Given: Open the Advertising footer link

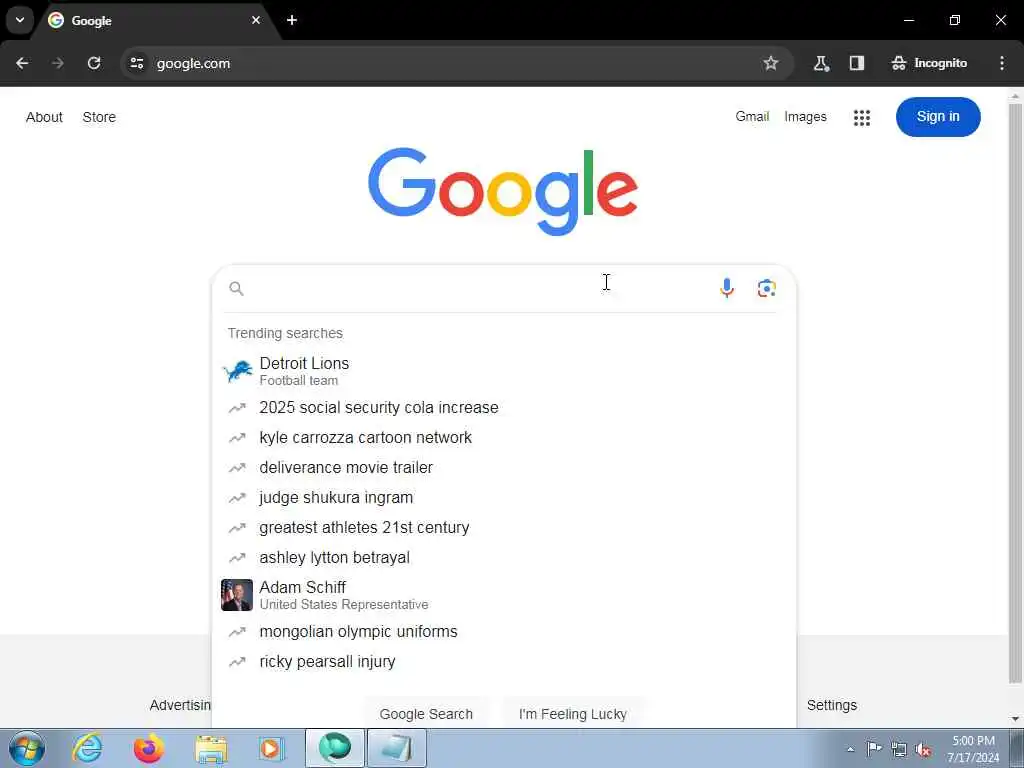Looking at the screenshot, I should pos(180,705).
